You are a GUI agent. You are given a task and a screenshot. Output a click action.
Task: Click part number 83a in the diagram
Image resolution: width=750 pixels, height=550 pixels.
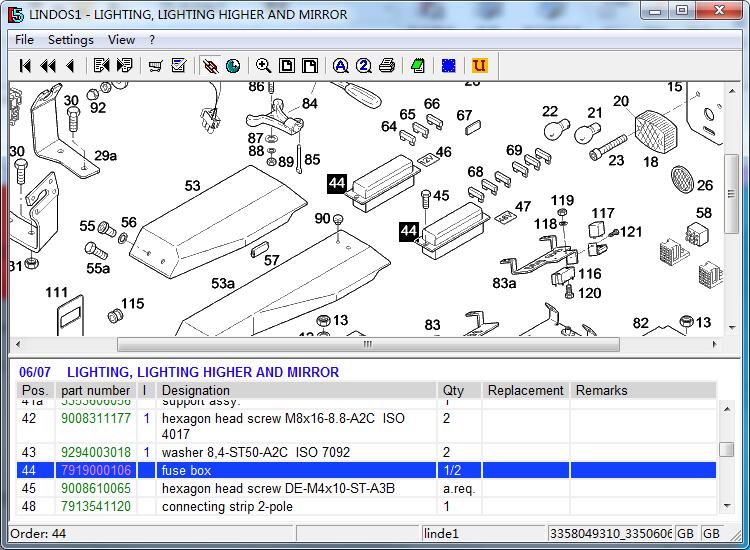(504, 283)
